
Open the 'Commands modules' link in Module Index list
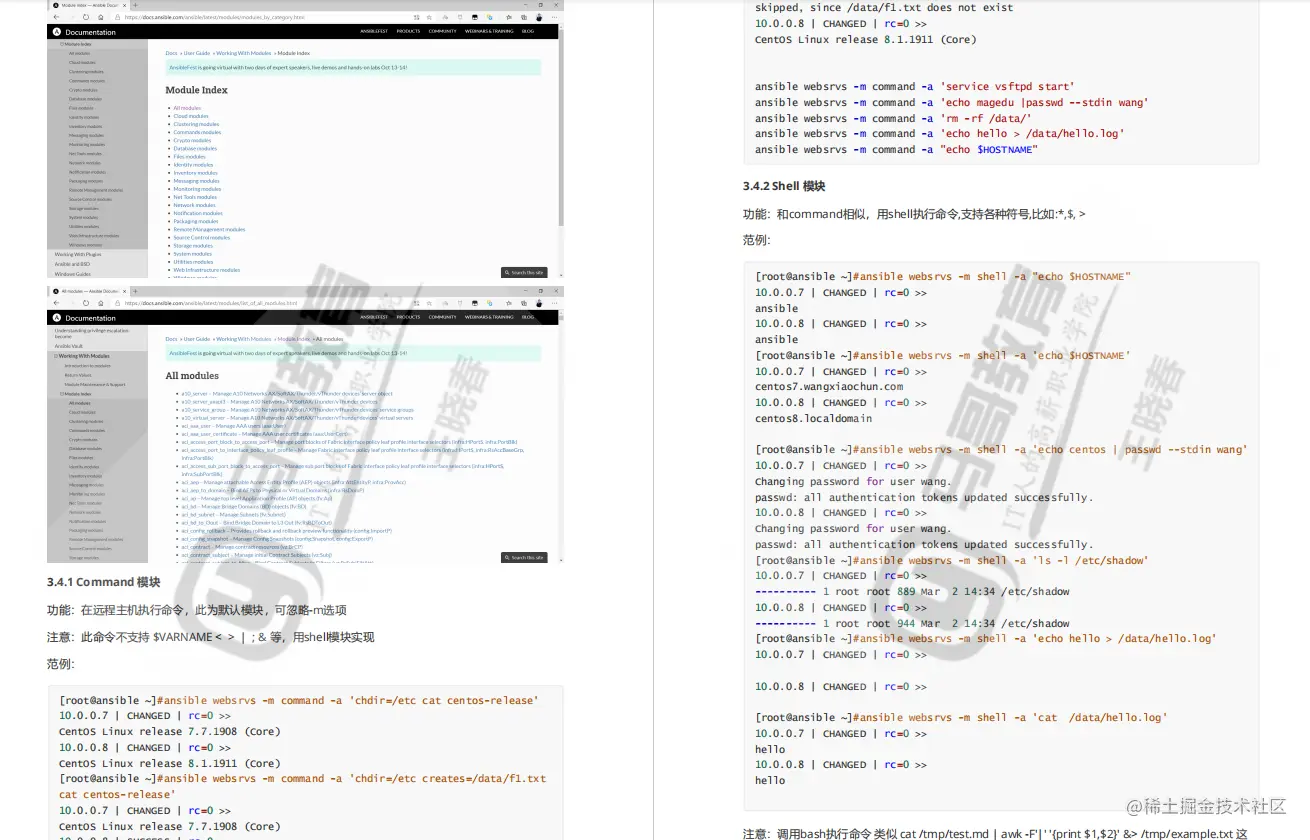click(x=197, y=132)
